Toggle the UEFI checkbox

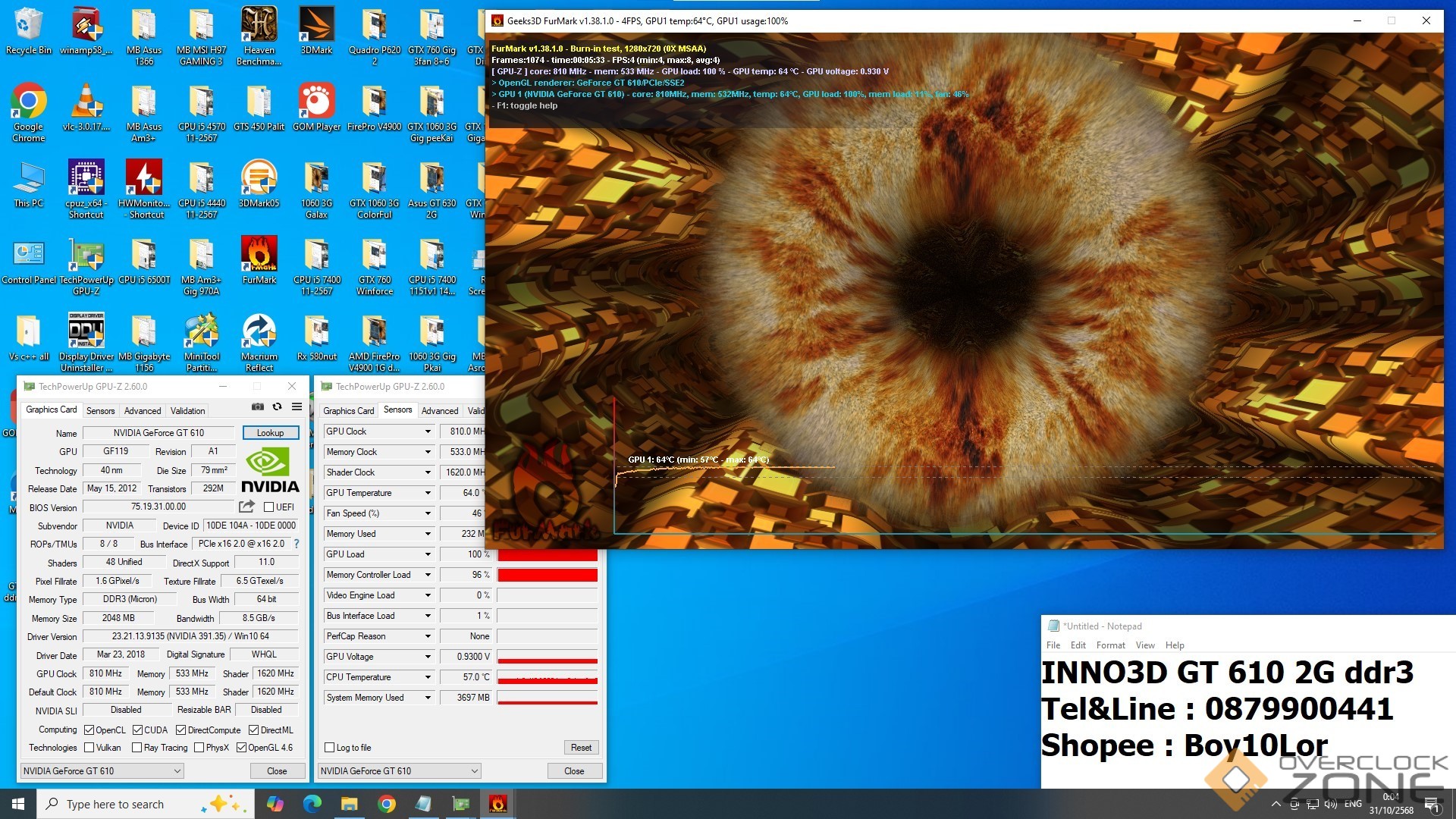[268, 507]
